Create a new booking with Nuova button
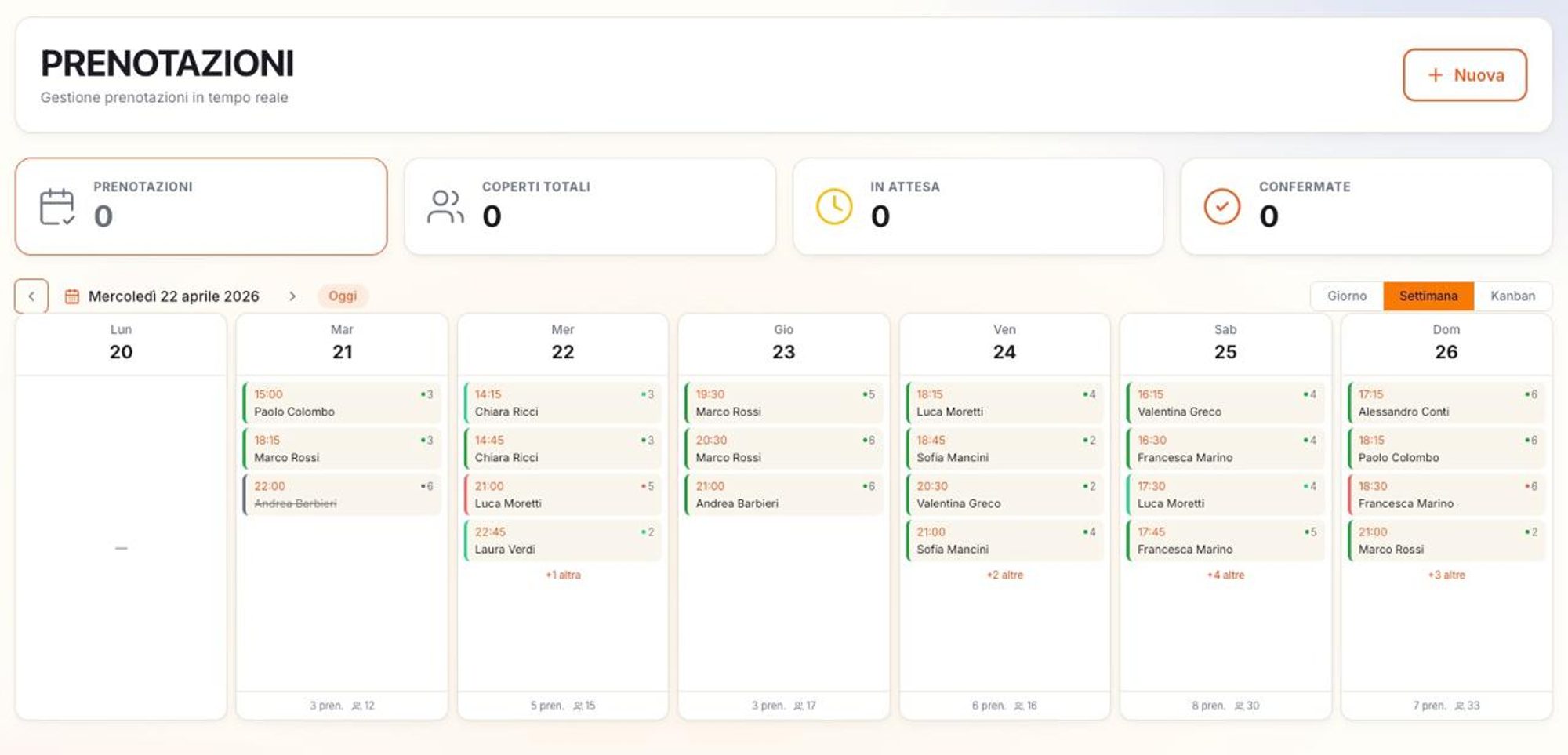The height and width of the screenshot is (755, 1568). [1465, 75]
